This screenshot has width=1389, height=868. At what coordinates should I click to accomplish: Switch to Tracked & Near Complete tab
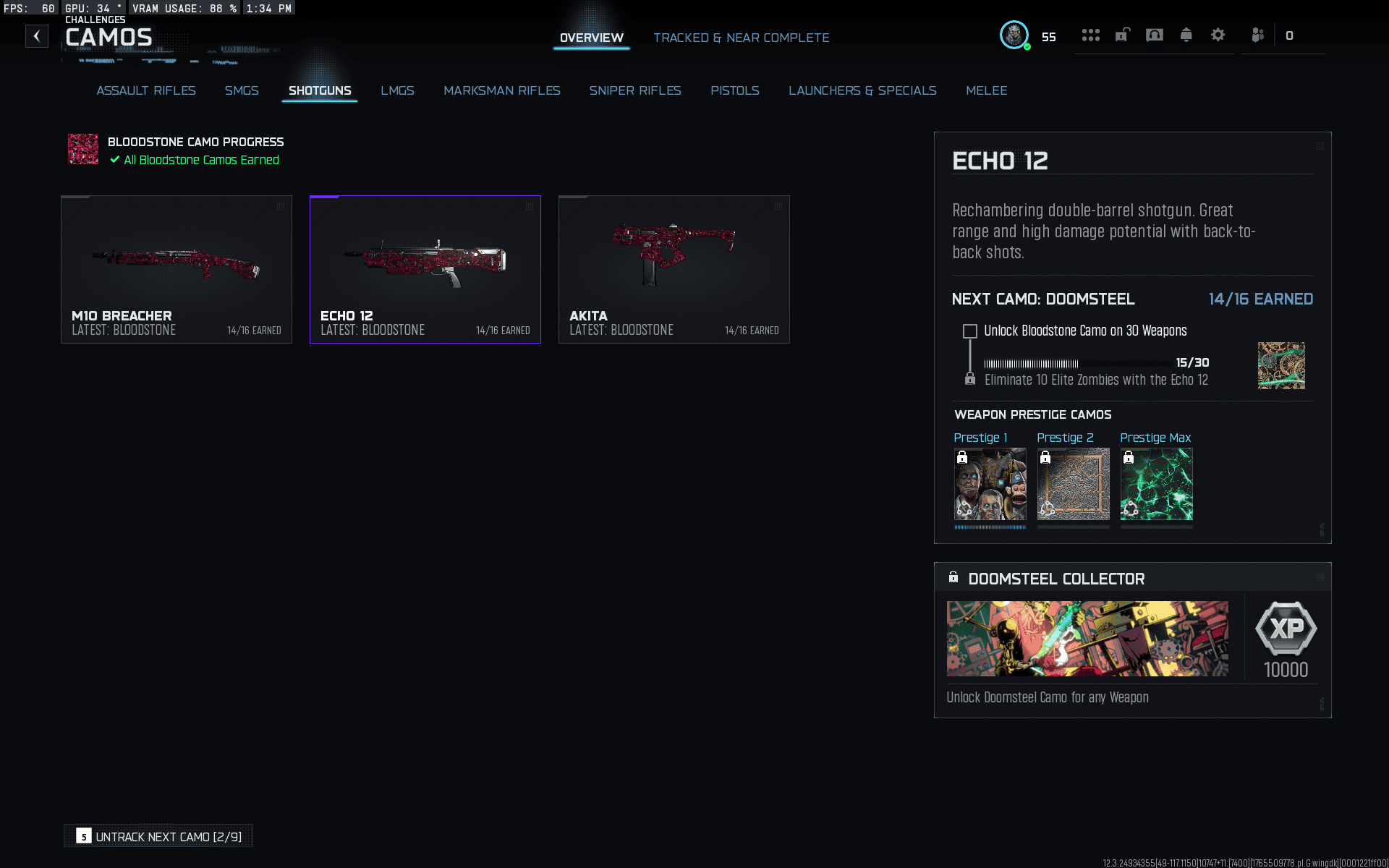click(x=741, y=38)
